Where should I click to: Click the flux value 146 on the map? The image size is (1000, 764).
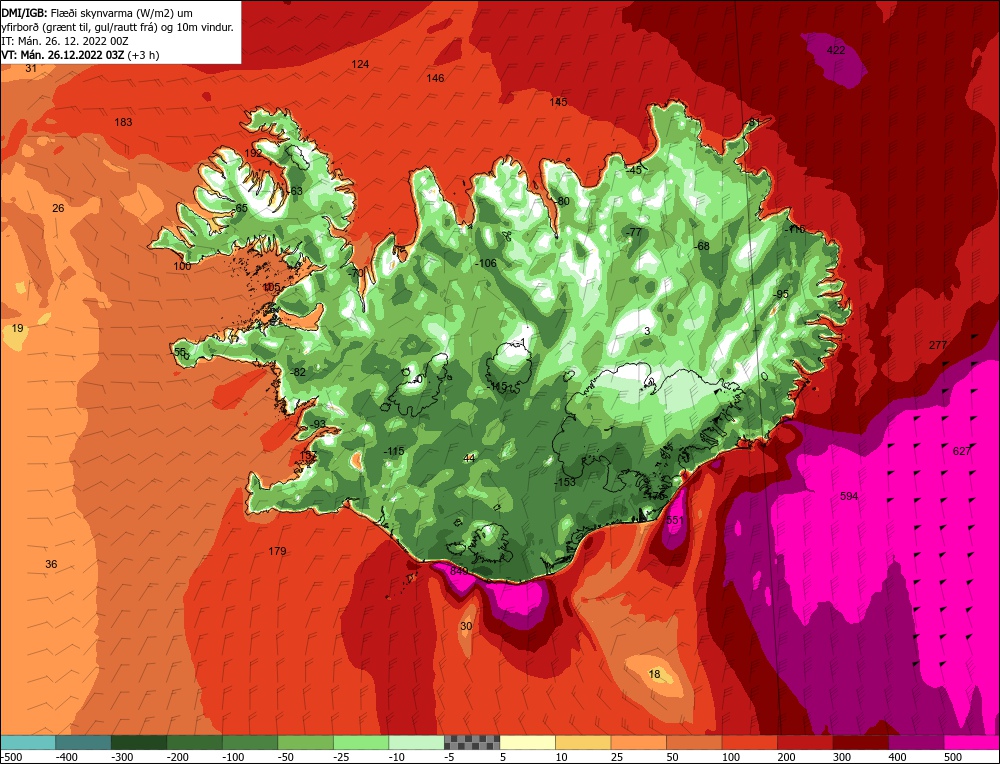(x=435, y=78)
